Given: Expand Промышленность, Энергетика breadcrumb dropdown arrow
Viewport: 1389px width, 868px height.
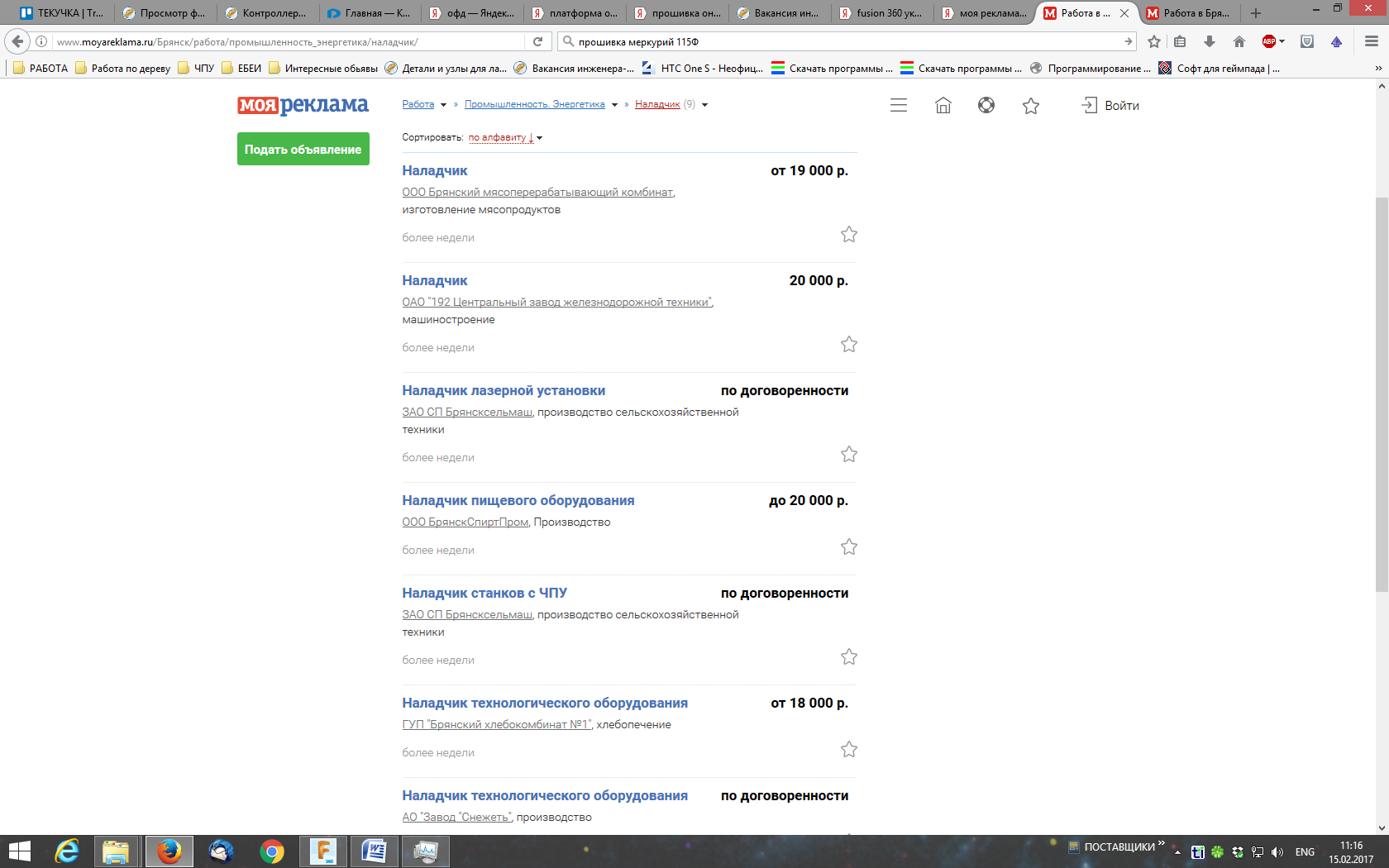Looking at the screenshot, I should (x=614, y=105).
